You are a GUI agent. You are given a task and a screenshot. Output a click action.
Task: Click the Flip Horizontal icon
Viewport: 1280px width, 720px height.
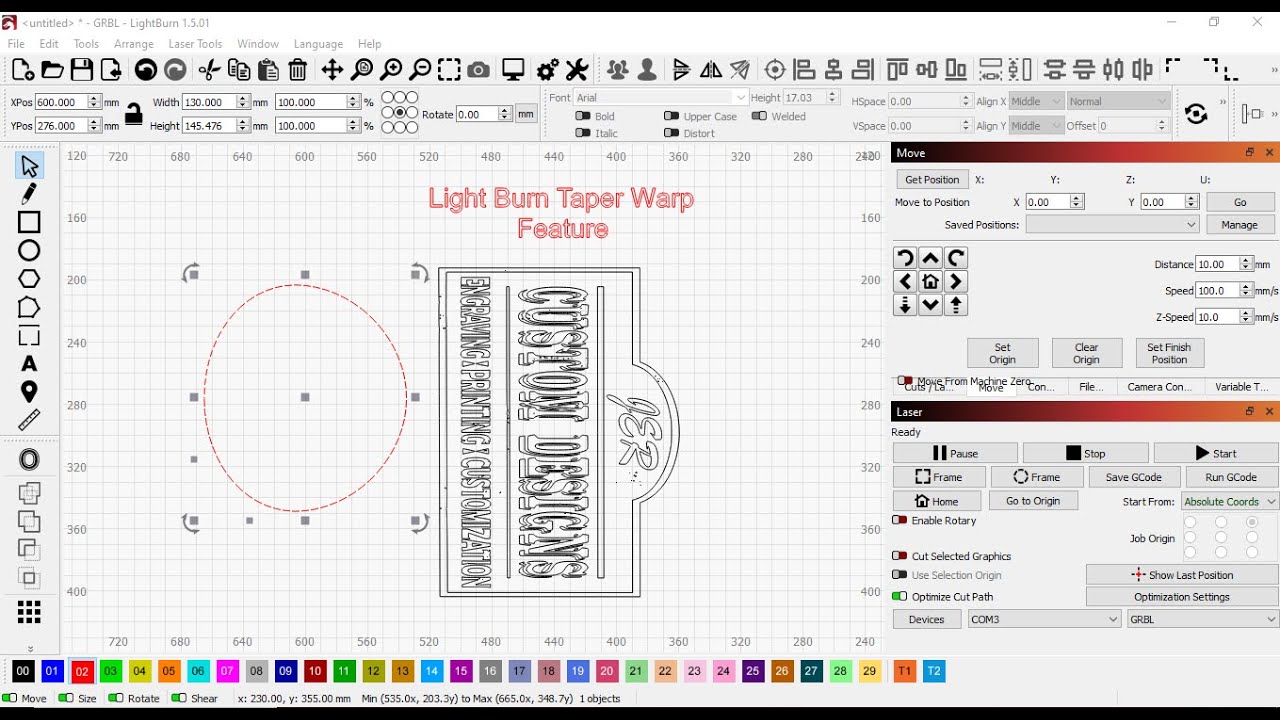[x=711, y=69]
